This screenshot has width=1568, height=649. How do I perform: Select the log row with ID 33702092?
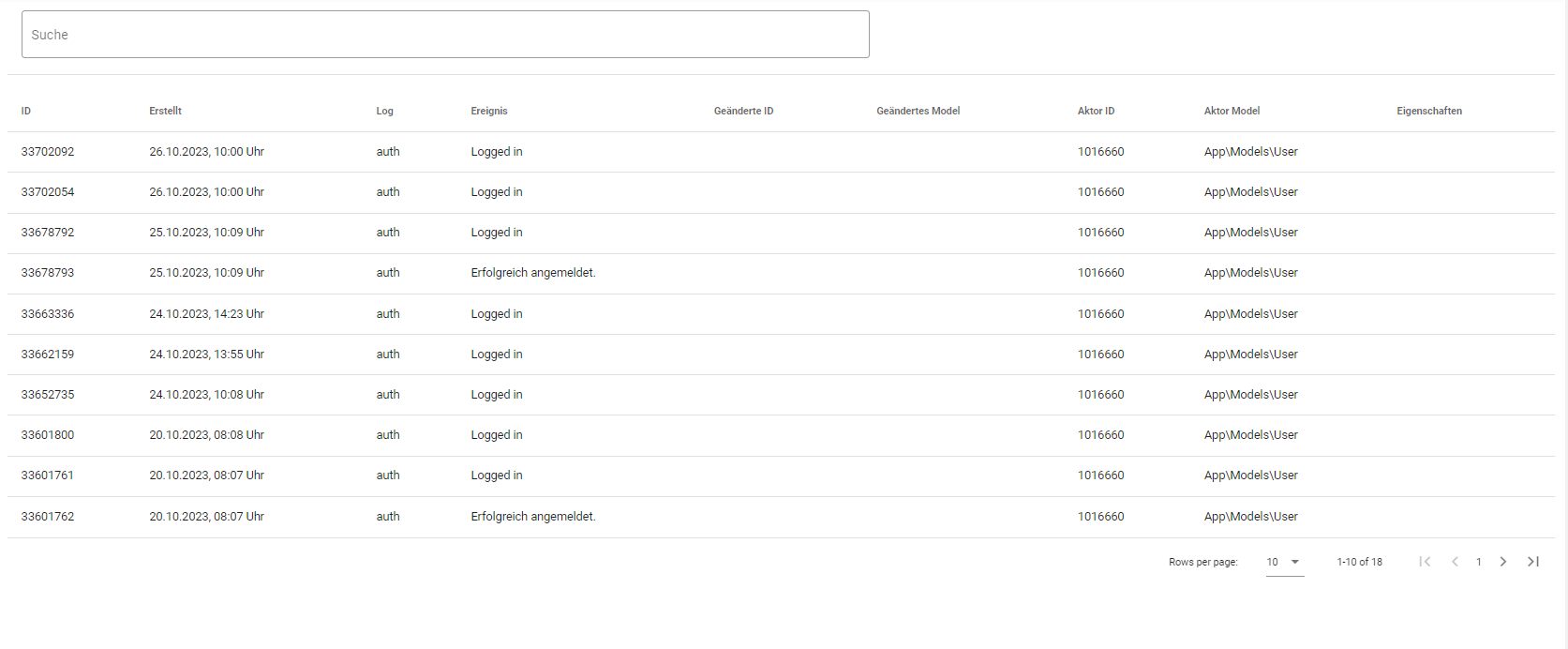pyautogui.click(x=48, y=152)
